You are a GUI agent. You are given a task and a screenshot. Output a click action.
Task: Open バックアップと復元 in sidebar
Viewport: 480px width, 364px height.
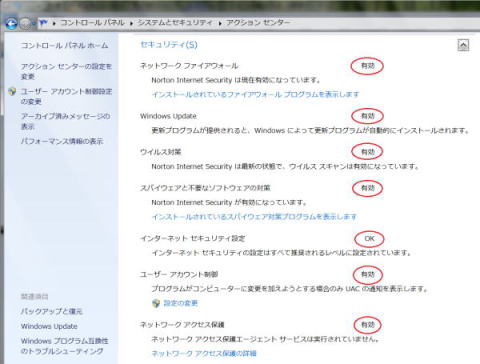pos(52,311)
